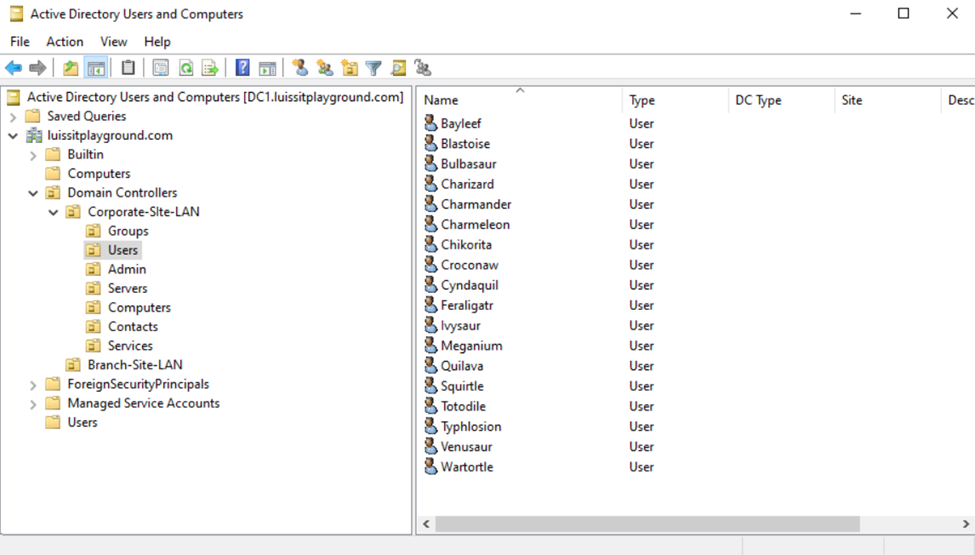Viewport: 975px width, 555px height.
Task: Create new user with toolbar icon
Action: 300,68
